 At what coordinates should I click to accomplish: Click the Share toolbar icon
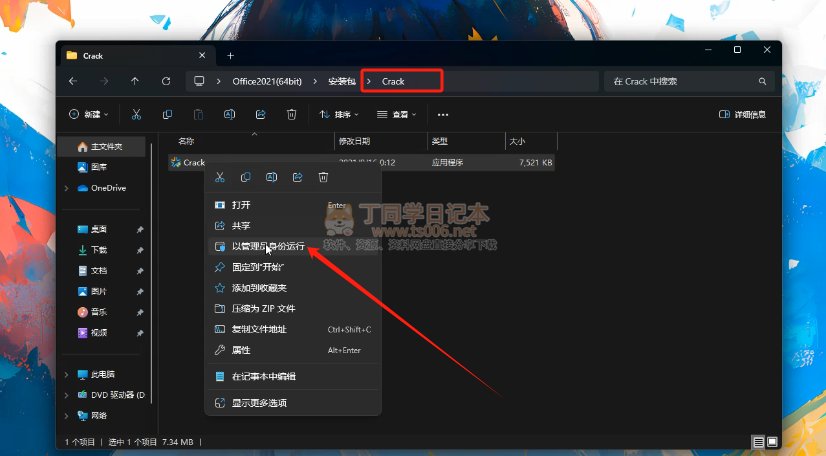(x=260, y=114)
